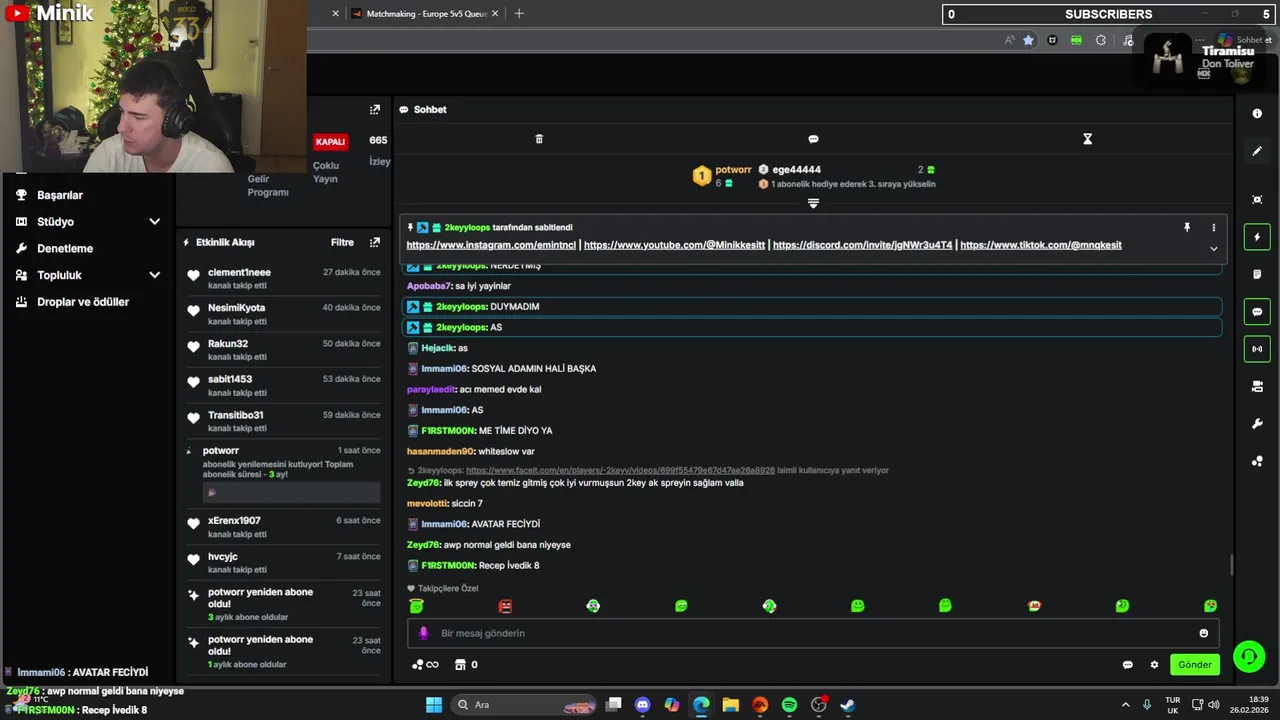The height and width of the screenshot is (720, 1280).
Task: Click the trash icon to clear chat
Action: (539, 139)
